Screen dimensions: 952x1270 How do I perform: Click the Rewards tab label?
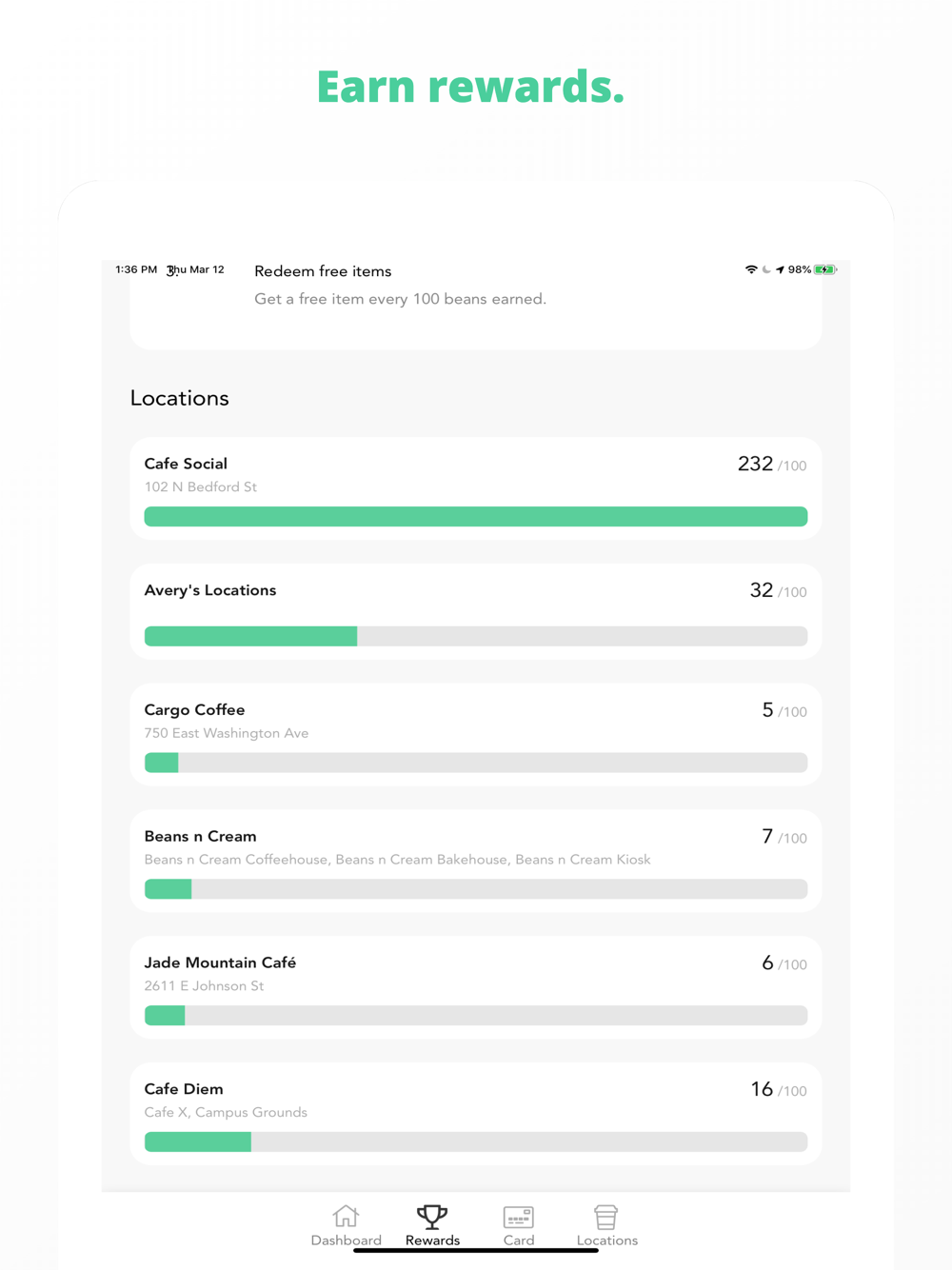click(x=432, y=1240)
